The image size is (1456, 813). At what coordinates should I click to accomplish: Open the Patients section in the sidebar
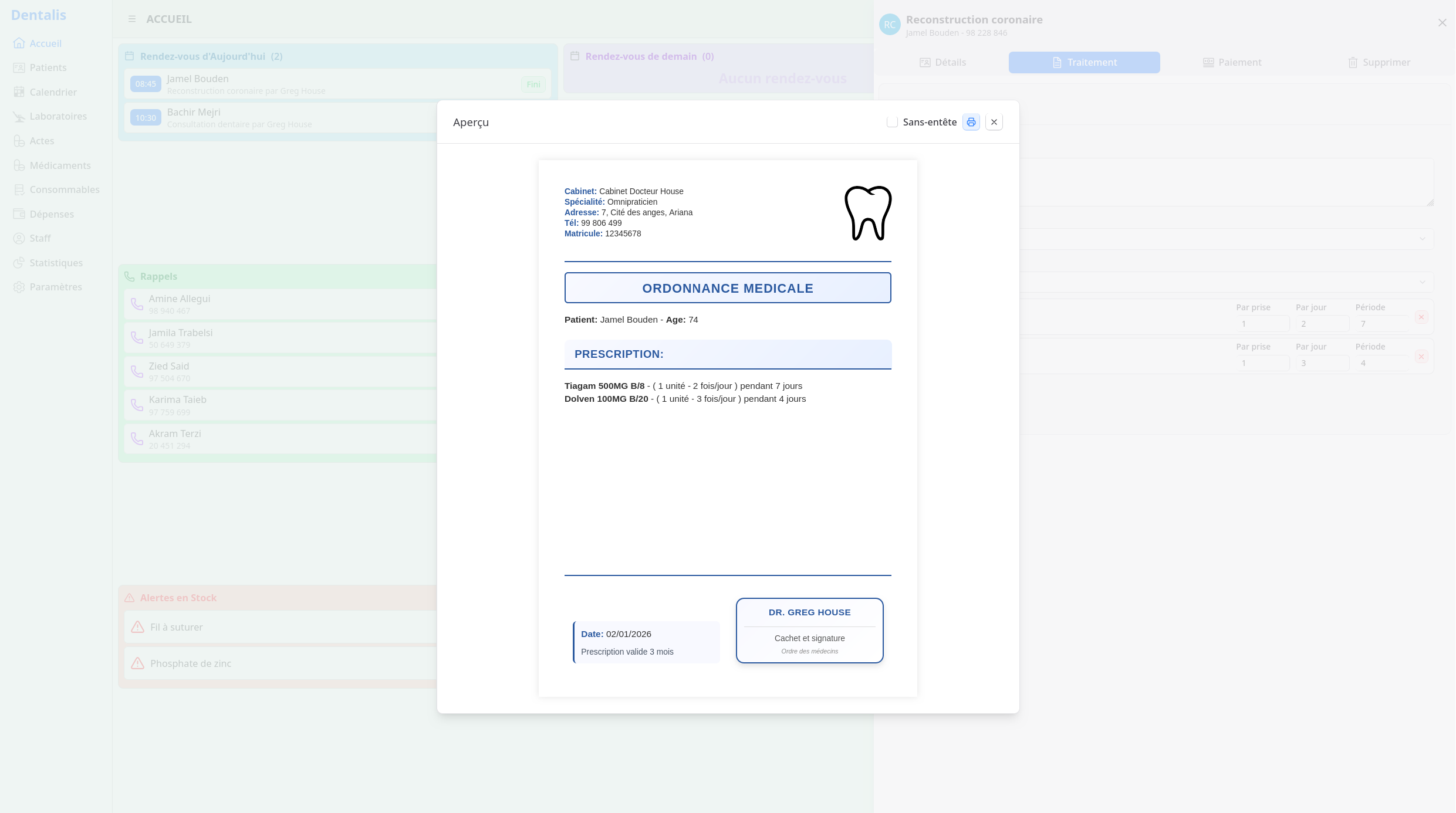coord(47,67)
